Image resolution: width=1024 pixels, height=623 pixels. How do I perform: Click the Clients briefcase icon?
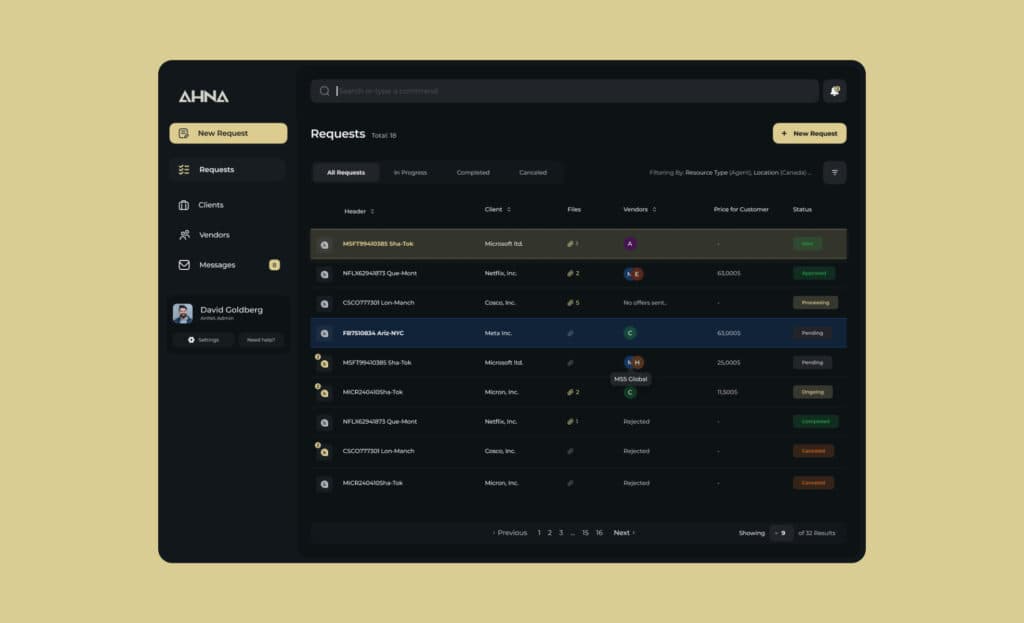point(184,205)
